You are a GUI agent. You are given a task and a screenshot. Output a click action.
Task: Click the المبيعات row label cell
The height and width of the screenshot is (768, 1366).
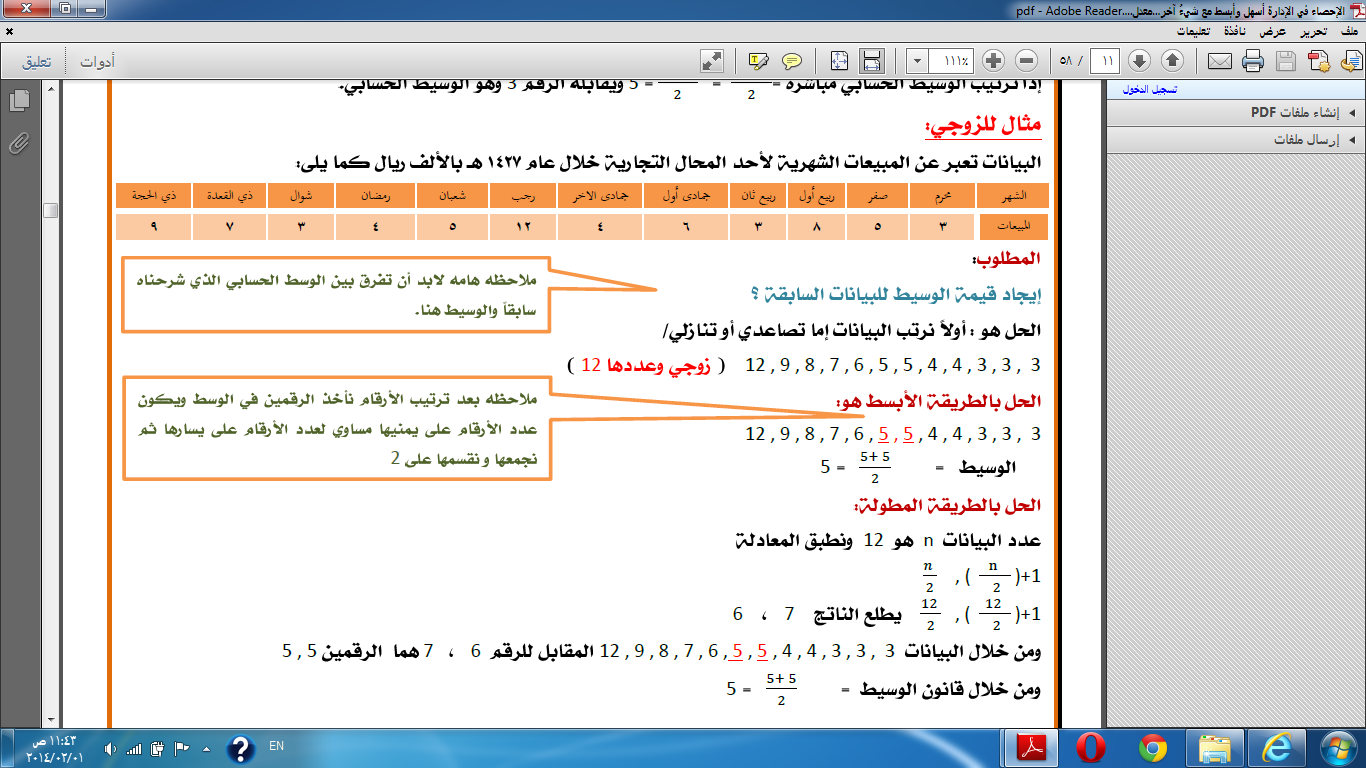pos(1013,227)
